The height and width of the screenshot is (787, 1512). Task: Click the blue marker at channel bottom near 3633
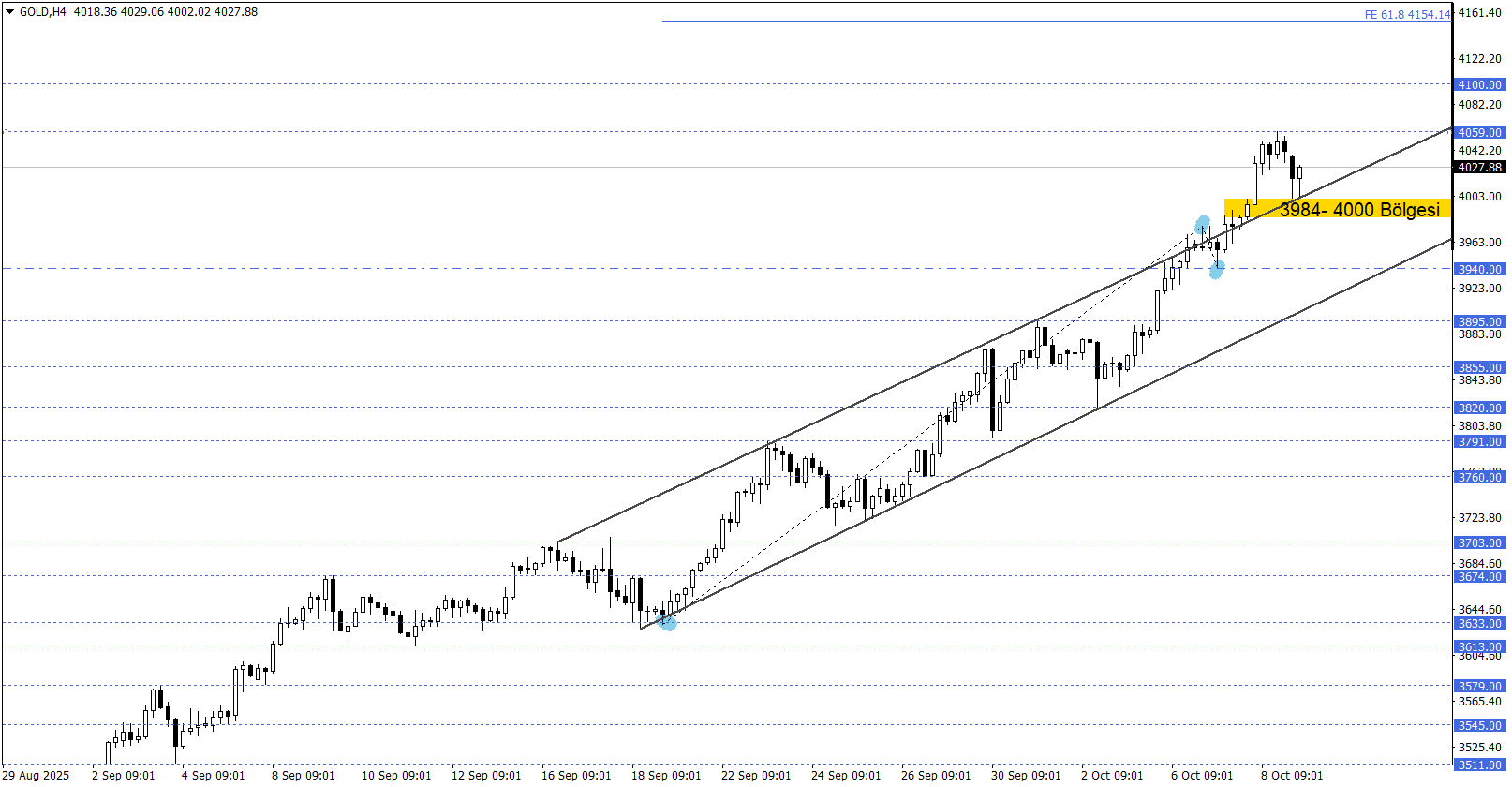[667, 622]
